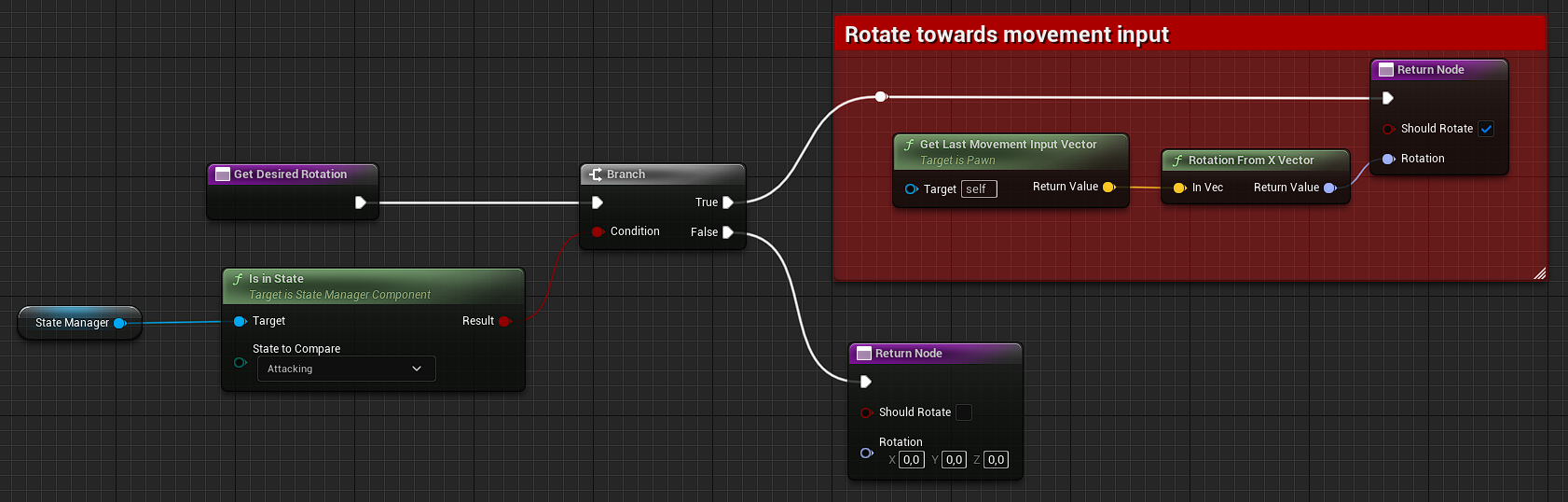The width and height of the screenshot is (1568, 502).
Task: Click Get Desired Rotation's output execution pin
Action: [361, 202]
